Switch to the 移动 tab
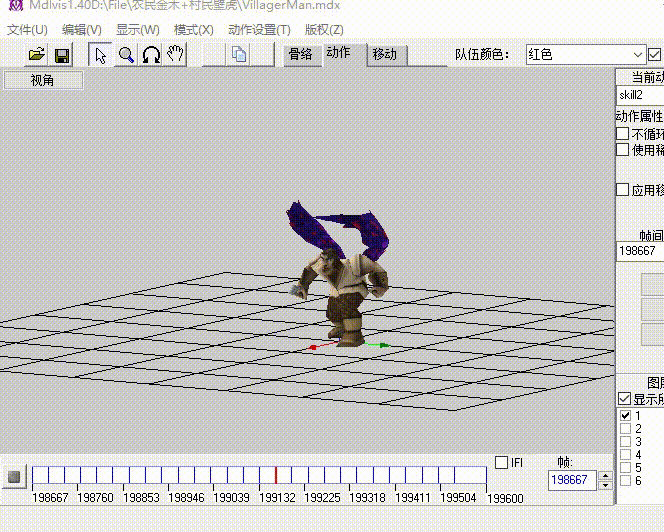This screenshot has width=664, height=532. (x=385, y=55)
